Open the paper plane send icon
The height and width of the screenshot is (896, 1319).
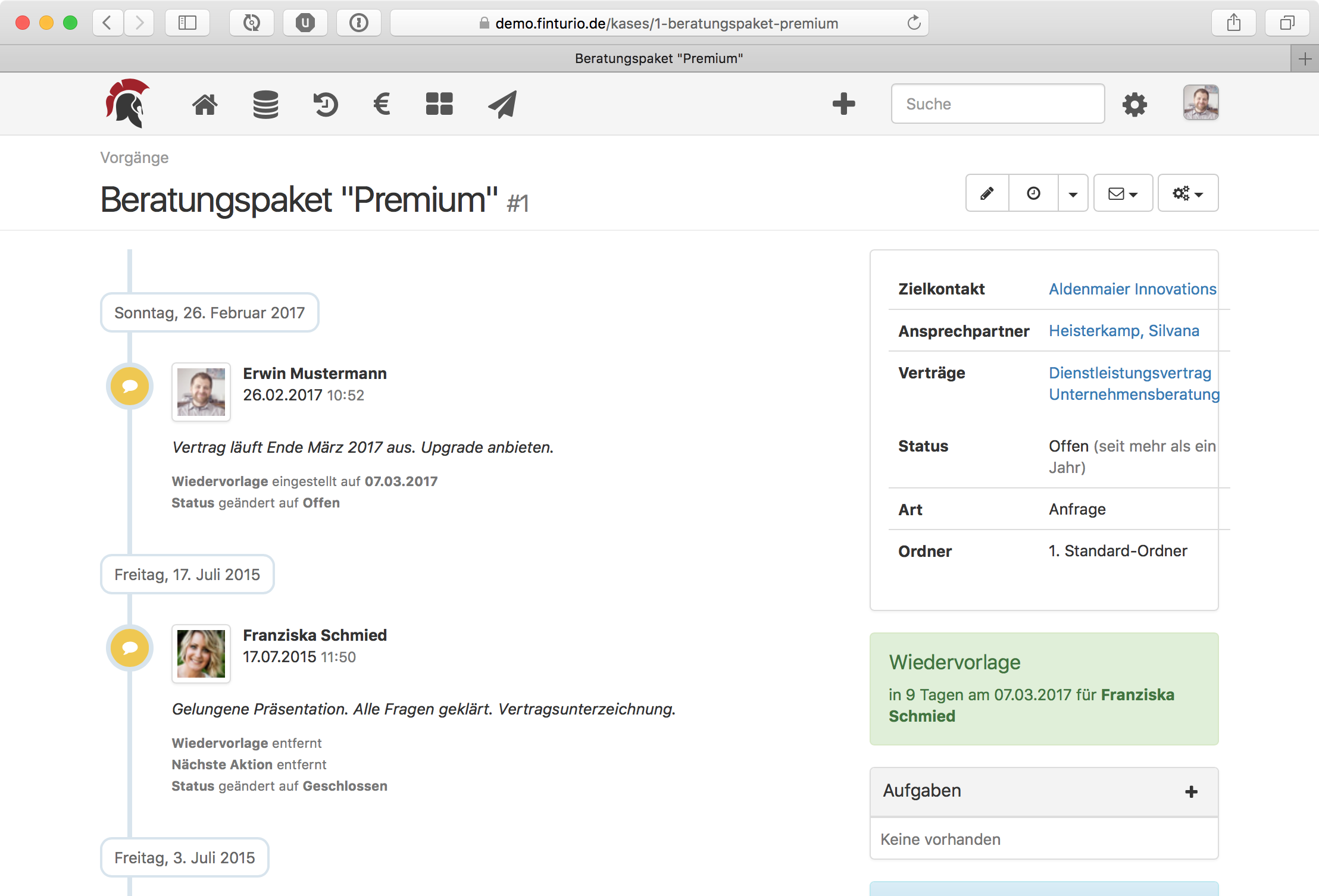point(502,105)
